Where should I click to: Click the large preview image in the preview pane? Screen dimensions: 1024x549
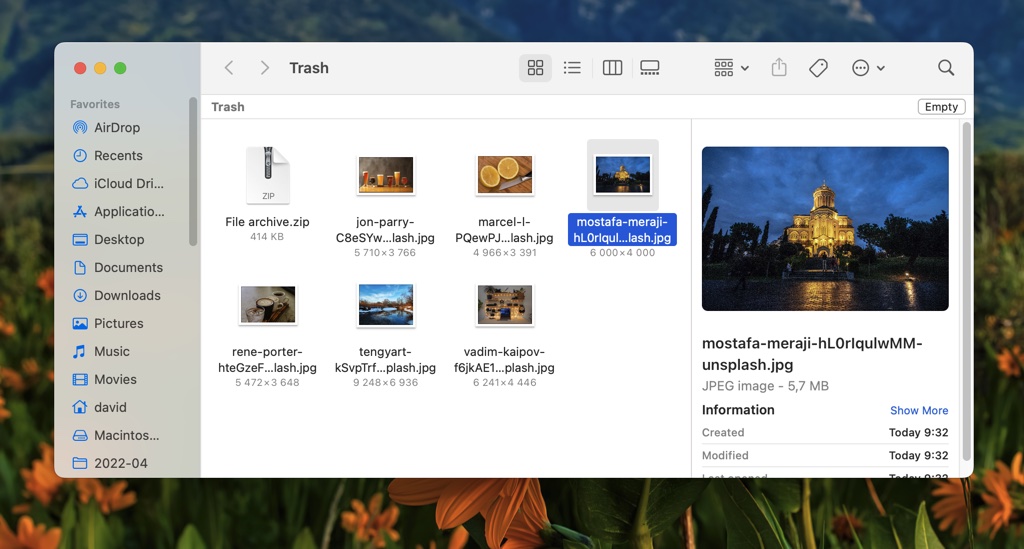(x=825, y=228)
